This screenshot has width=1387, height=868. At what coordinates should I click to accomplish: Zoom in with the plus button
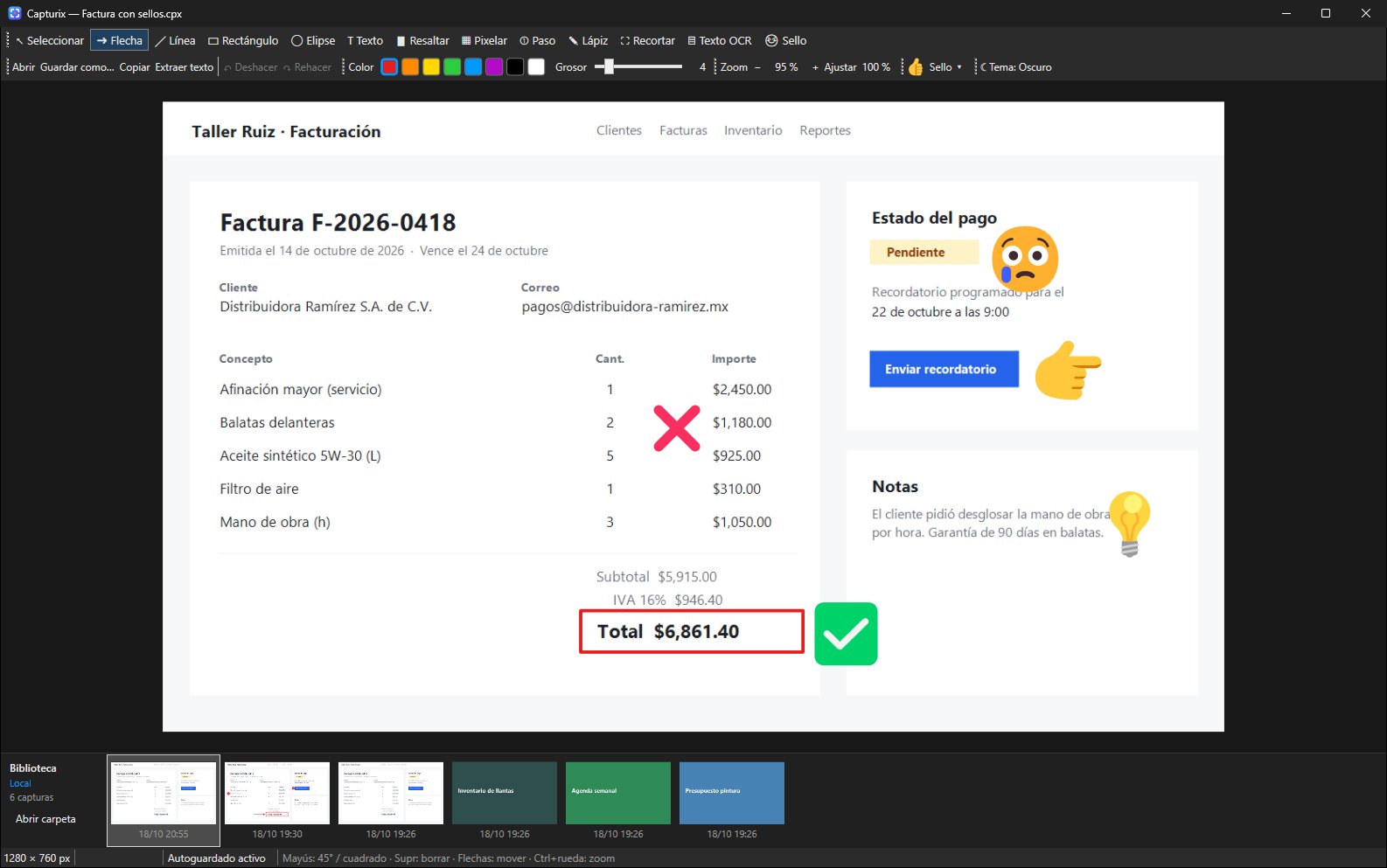coord(815,67)
